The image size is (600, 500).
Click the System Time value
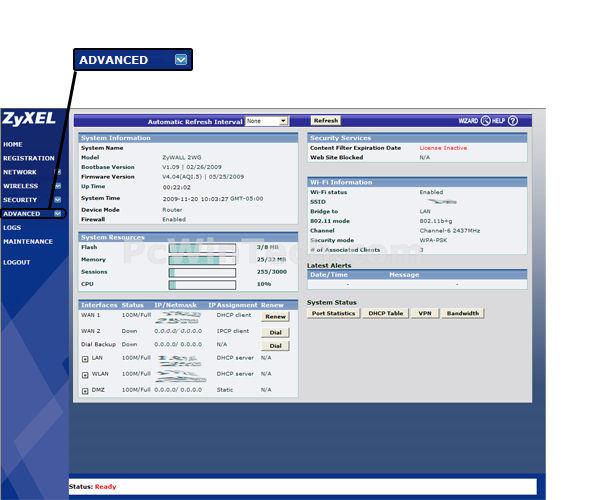(213, 199)
